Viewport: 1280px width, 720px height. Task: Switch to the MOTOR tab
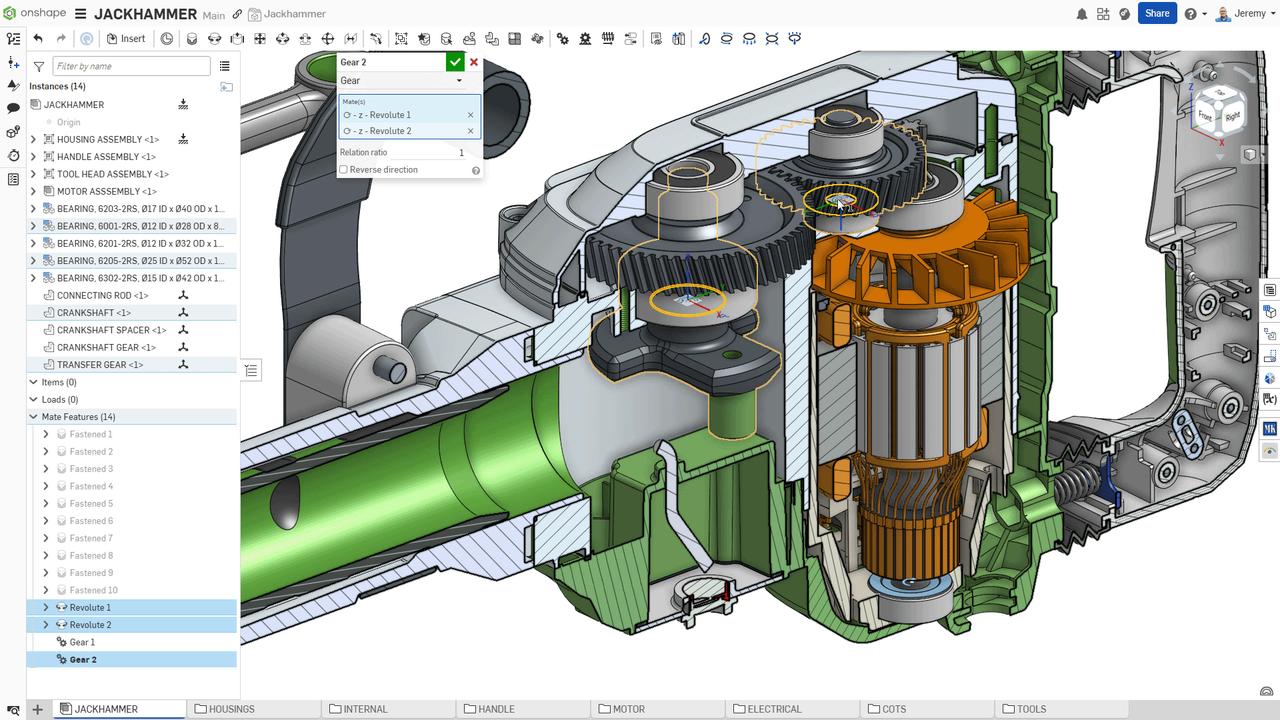[x=623, y=708]
